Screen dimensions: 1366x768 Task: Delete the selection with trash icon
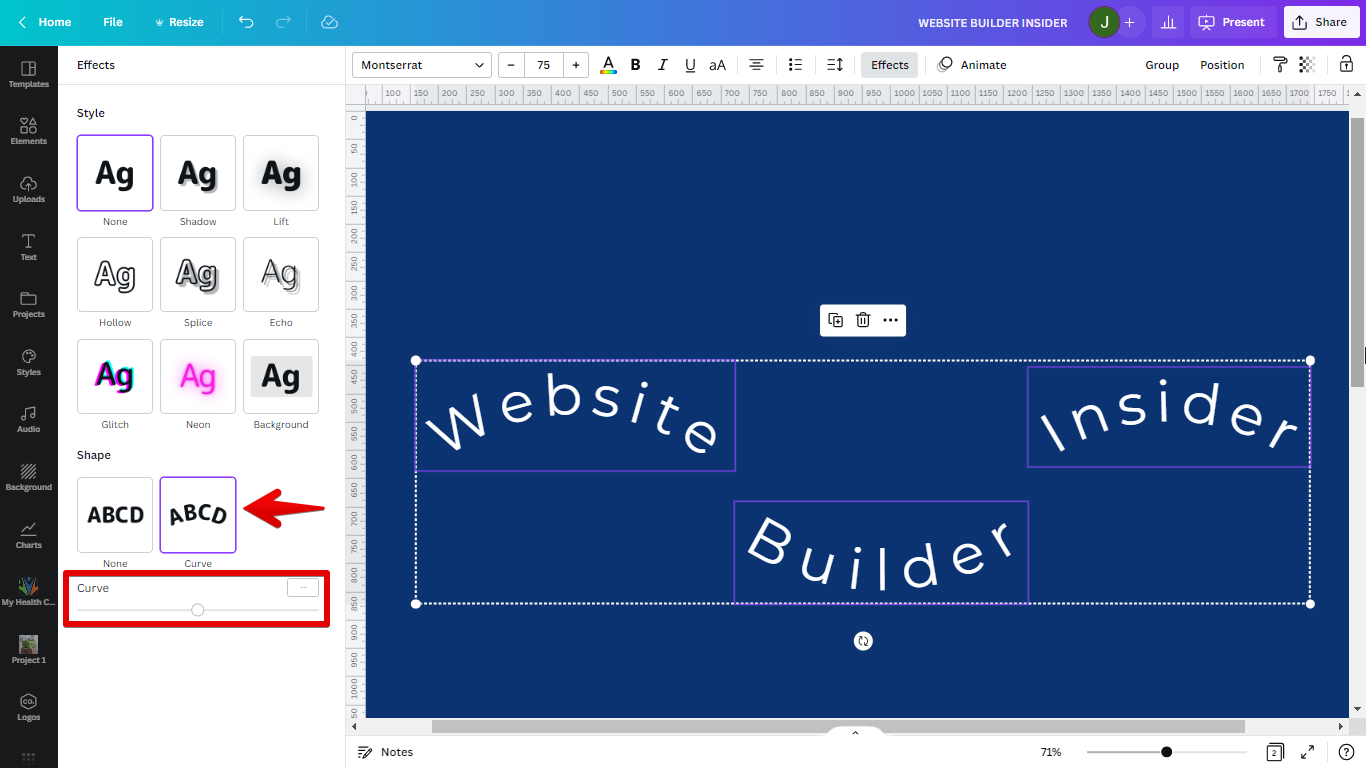[x=863, y=320]
